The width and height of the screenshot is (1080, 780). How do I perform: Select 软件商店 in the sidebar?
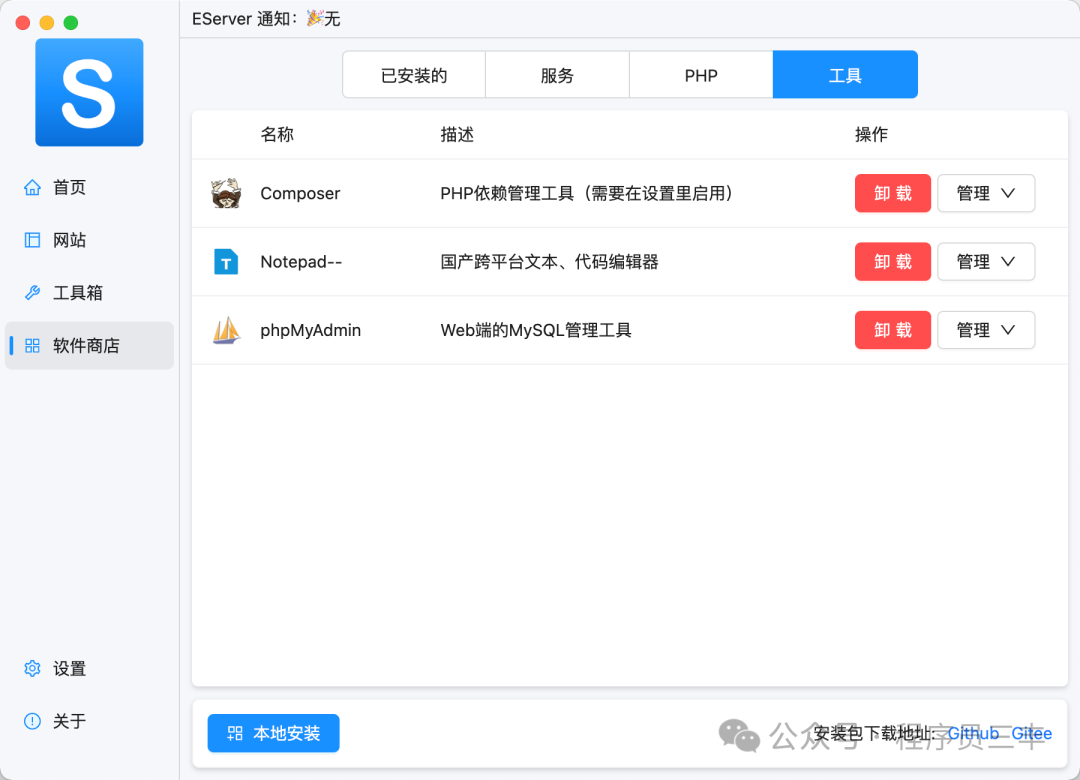[89, 346]
